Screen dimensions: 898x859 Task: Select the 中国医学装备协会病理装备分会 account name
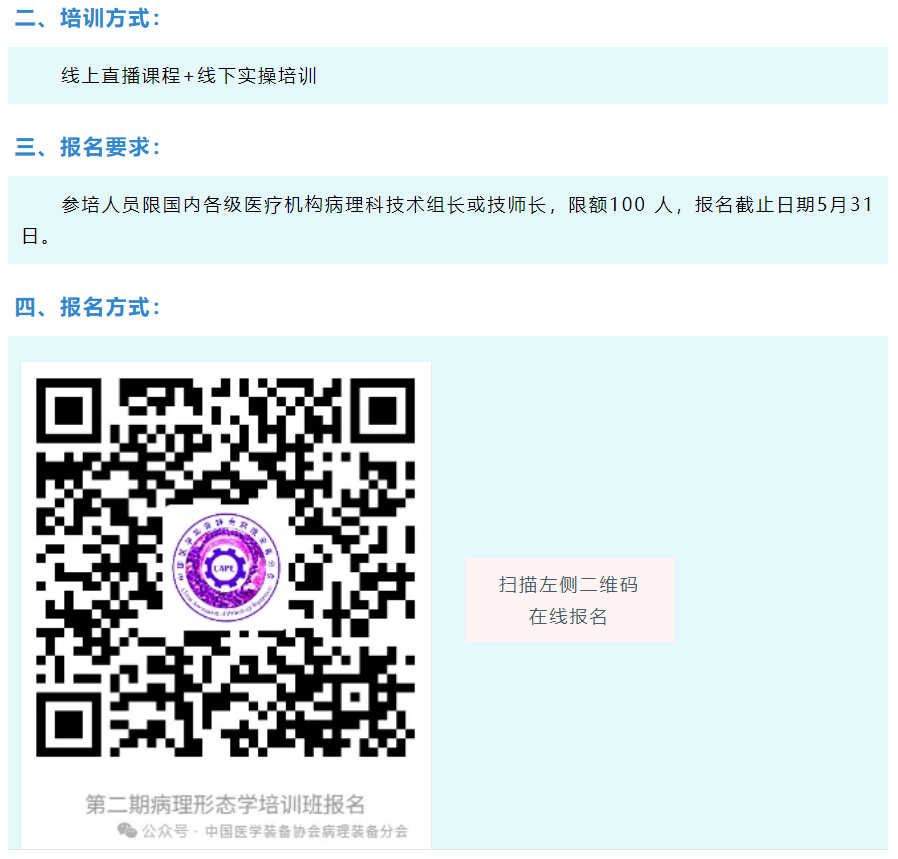[306, 831]
